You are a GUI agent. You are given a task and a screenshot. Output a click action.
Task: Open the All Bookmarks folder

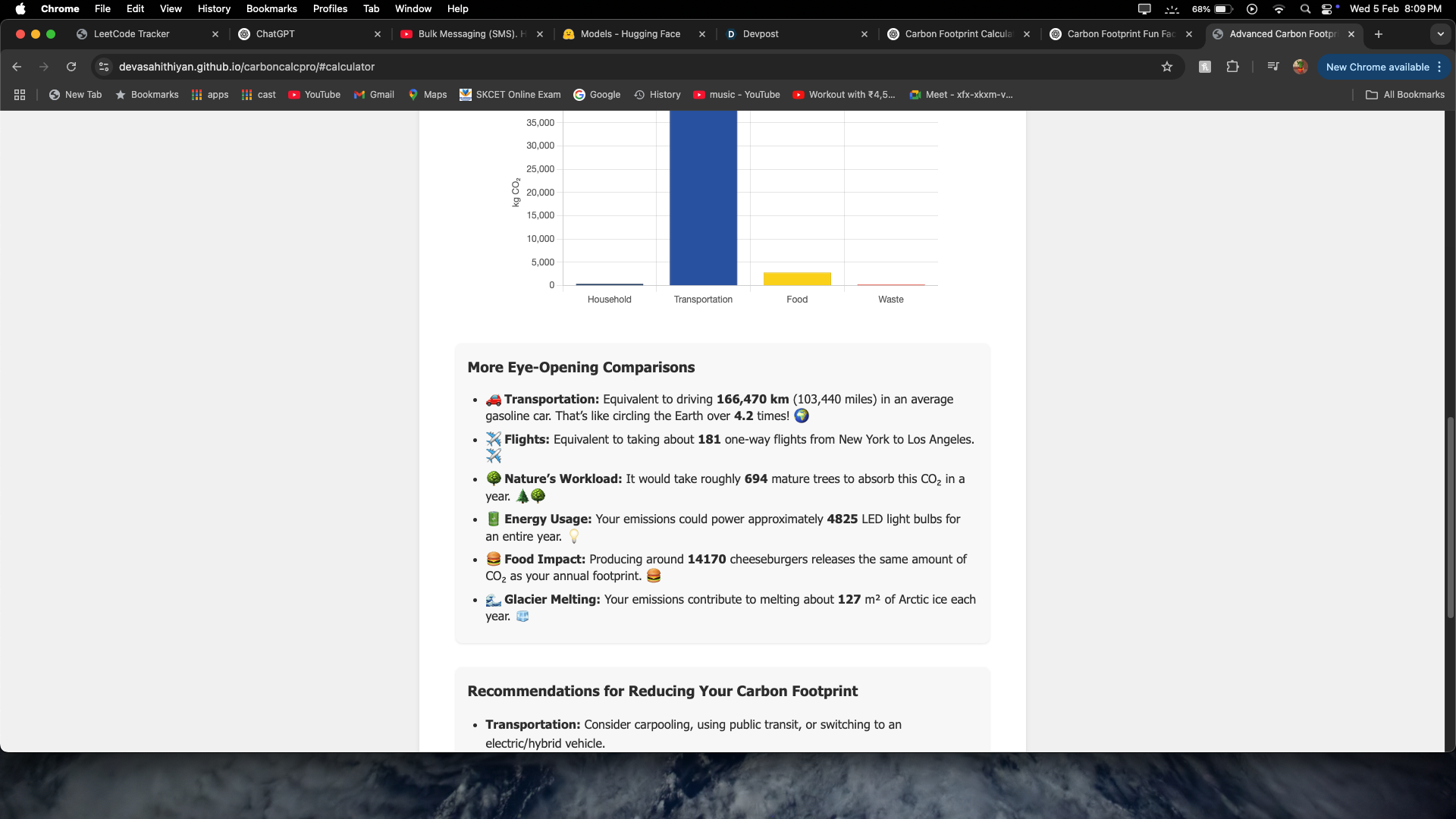coord(1404,94)
